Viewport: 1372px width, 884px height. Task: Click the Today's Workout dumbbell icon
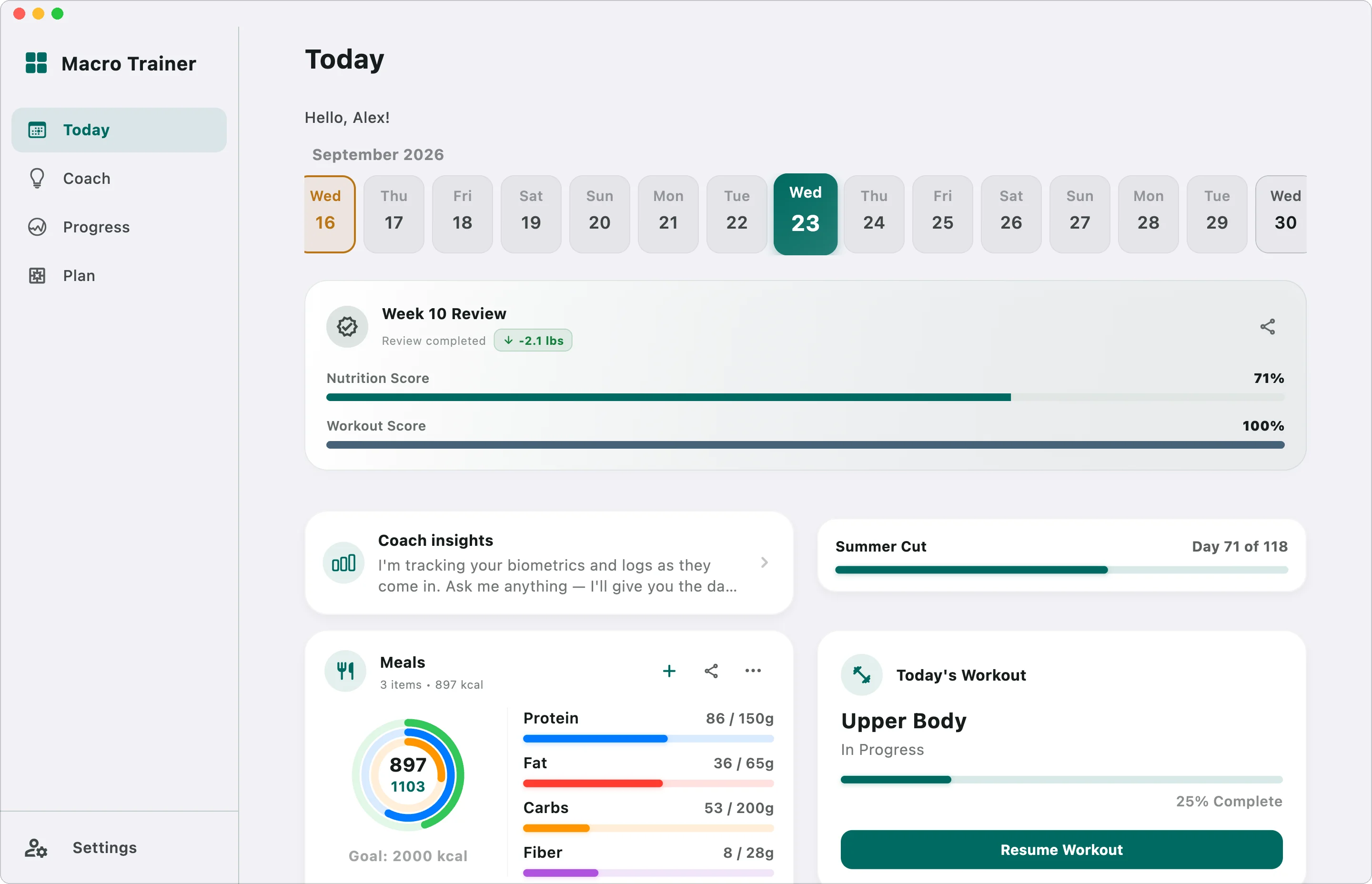[862, 675]
